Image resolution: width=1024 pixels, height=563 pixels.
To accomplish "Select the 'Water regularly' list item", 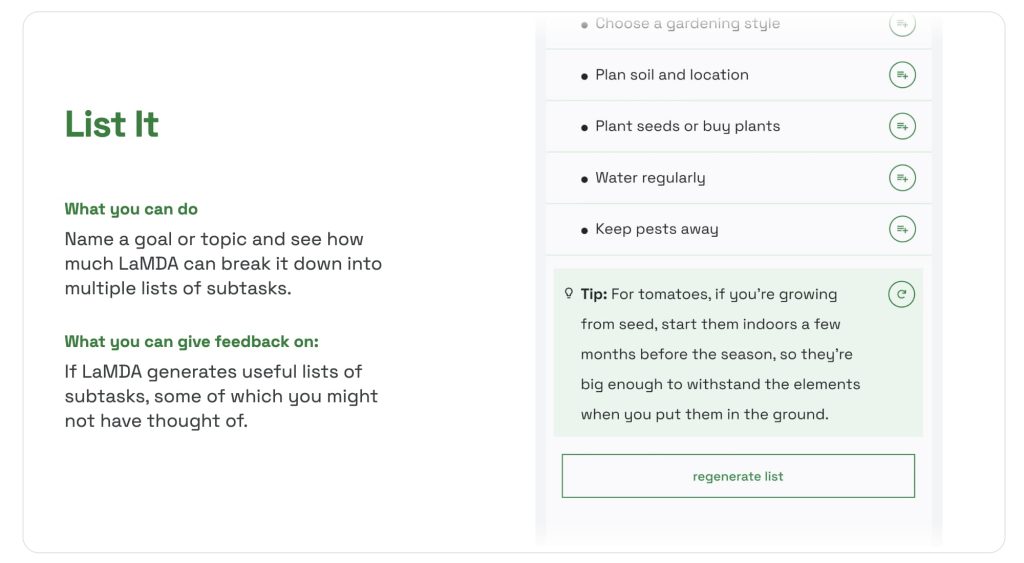I will pos(650,178).
